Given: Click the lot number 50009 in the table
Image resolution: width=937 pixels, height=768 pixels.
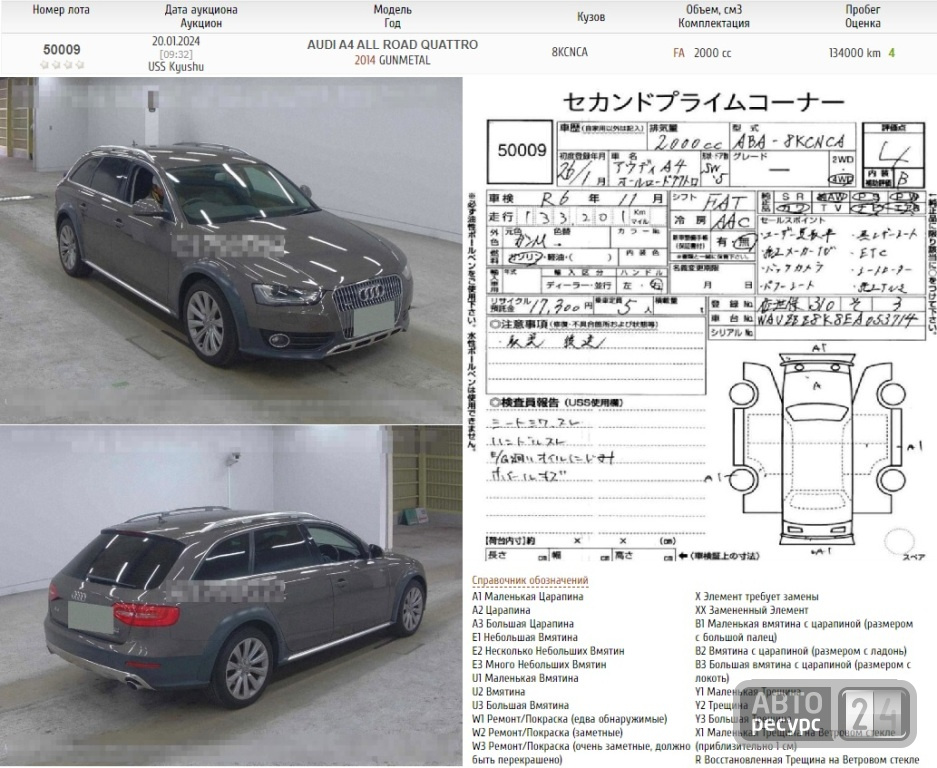Looking at the screenshot, I should (62, 50).
